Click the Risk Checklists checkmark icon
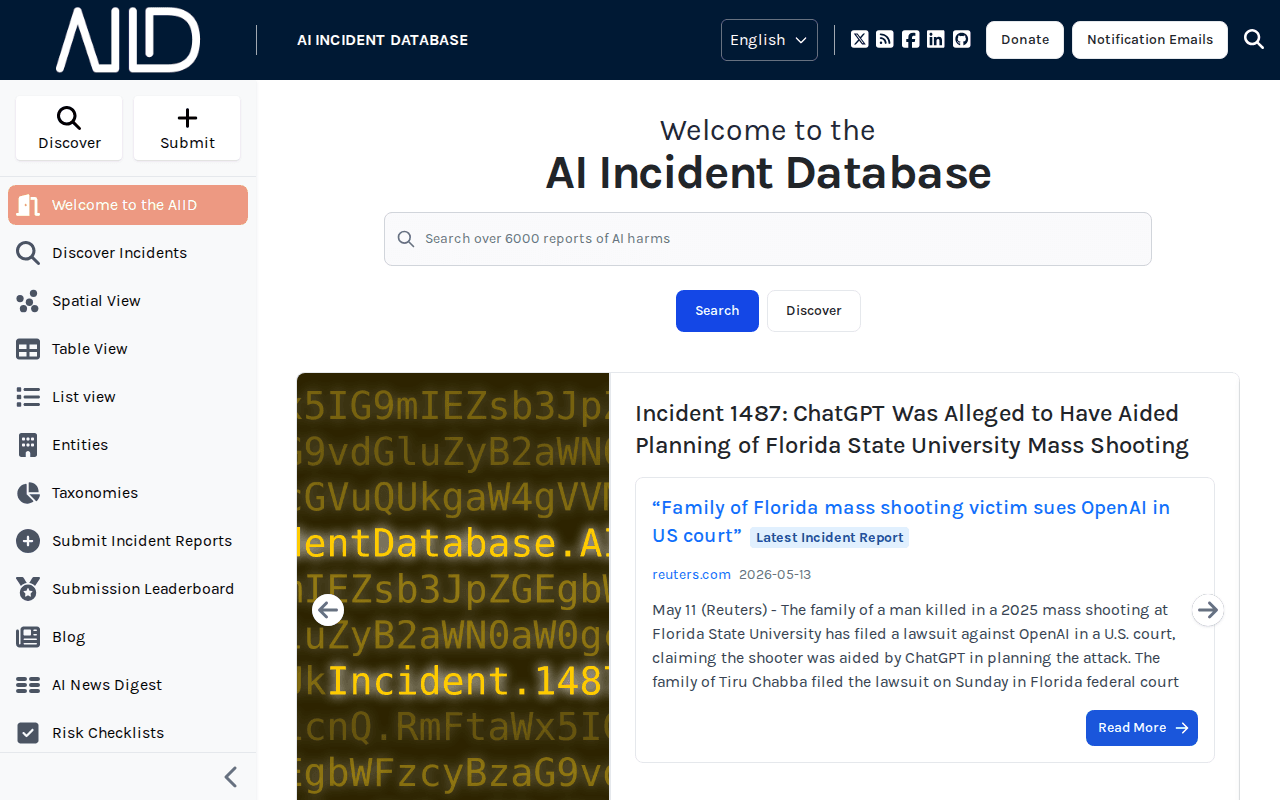Image resolution: width=1280 pixels, height=800 pixels. pyautogui.click(x=28, y=733)
